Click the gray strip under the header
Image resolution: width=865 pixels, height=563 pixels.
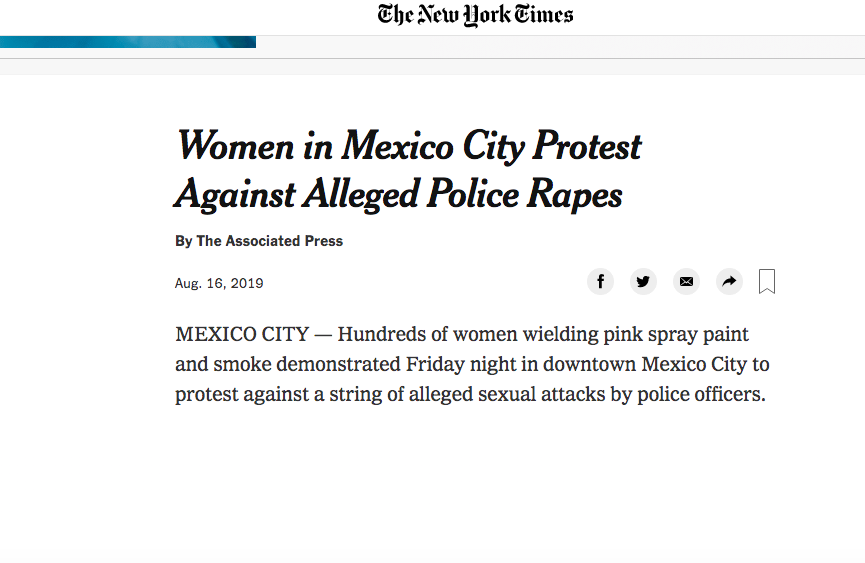[x=432, y=67]
